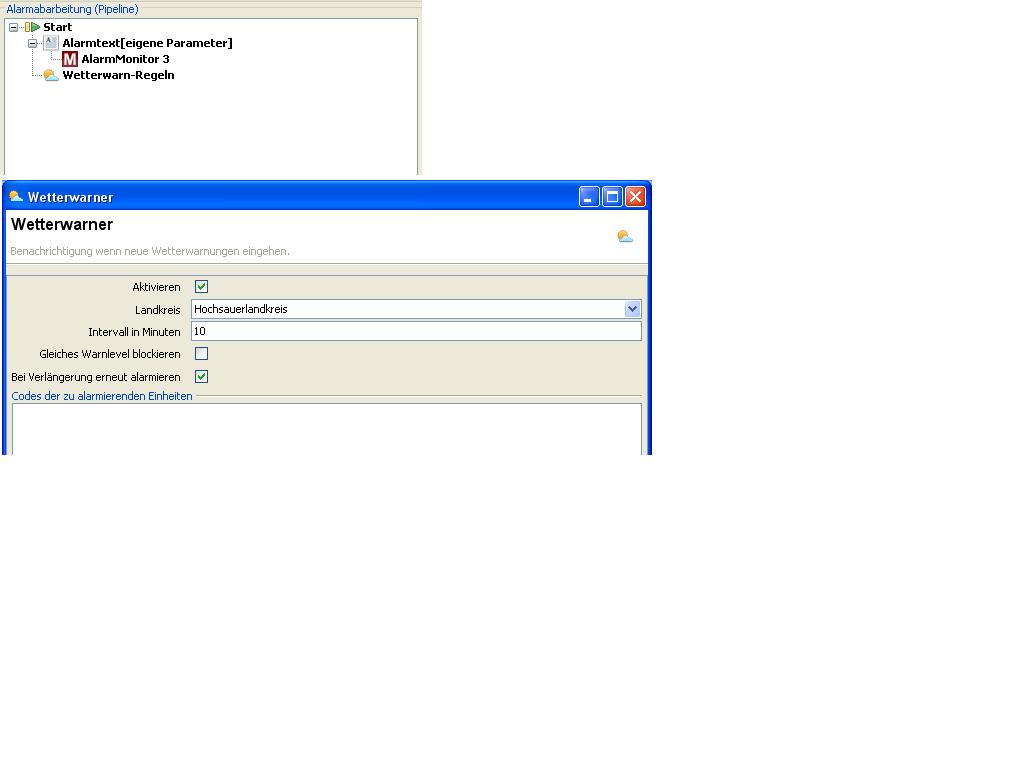
Task: Open the Landkreis dropdown list
Action: (x=632, y=309)
